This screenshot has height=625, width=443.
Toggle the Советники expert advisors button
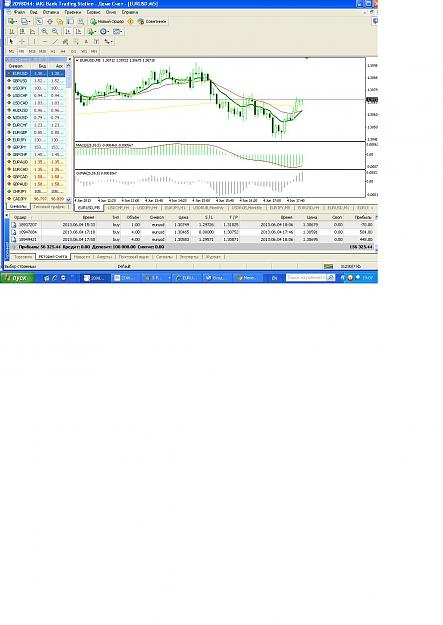click(152, 22)
